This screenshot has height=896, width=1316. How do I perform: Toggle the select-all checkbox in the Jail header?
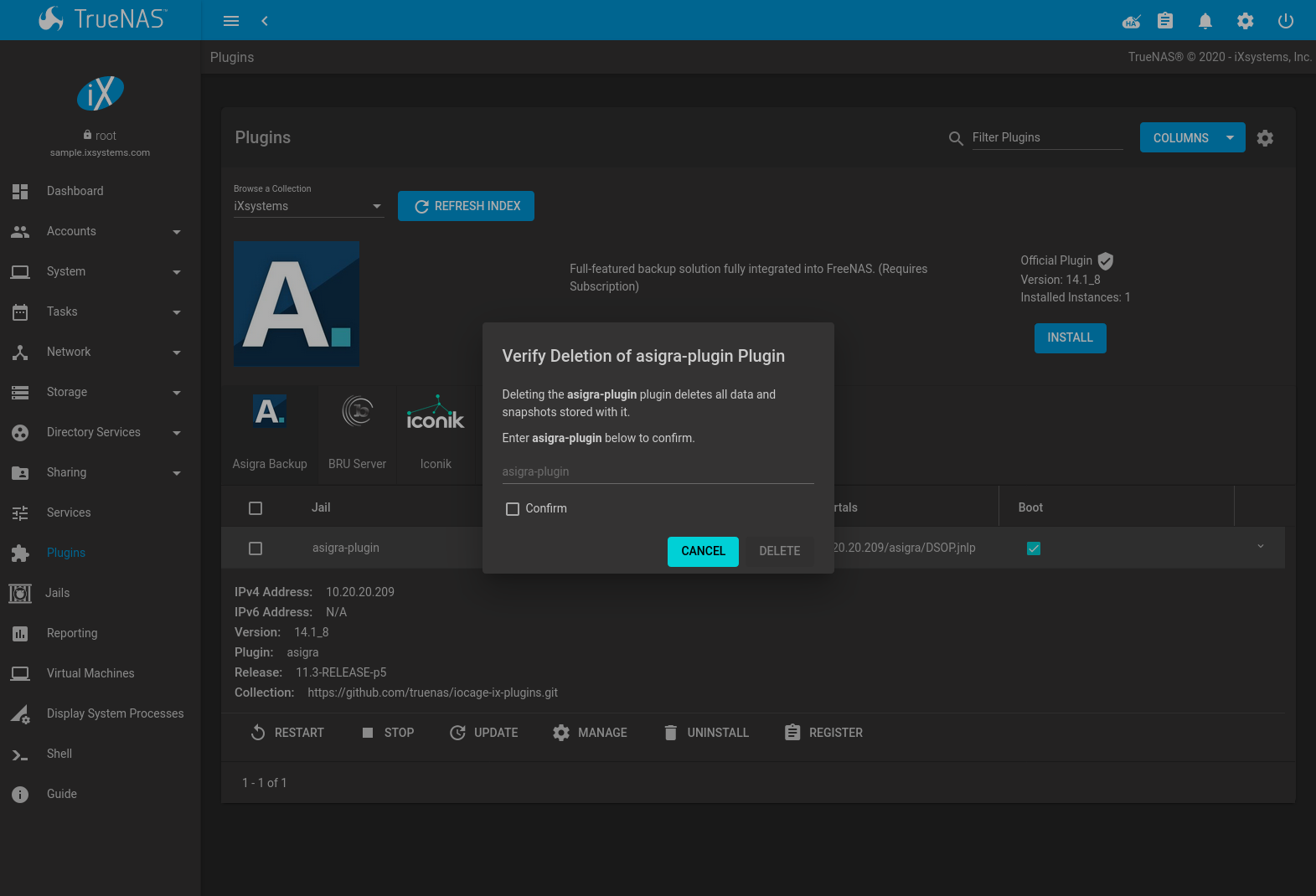point(255,508)
